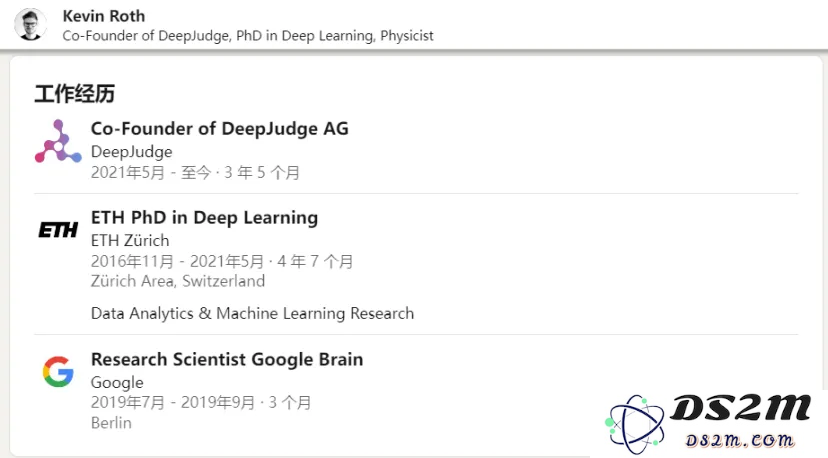Click the Zürich Area, Switzerland location text

tap(178, 281)
